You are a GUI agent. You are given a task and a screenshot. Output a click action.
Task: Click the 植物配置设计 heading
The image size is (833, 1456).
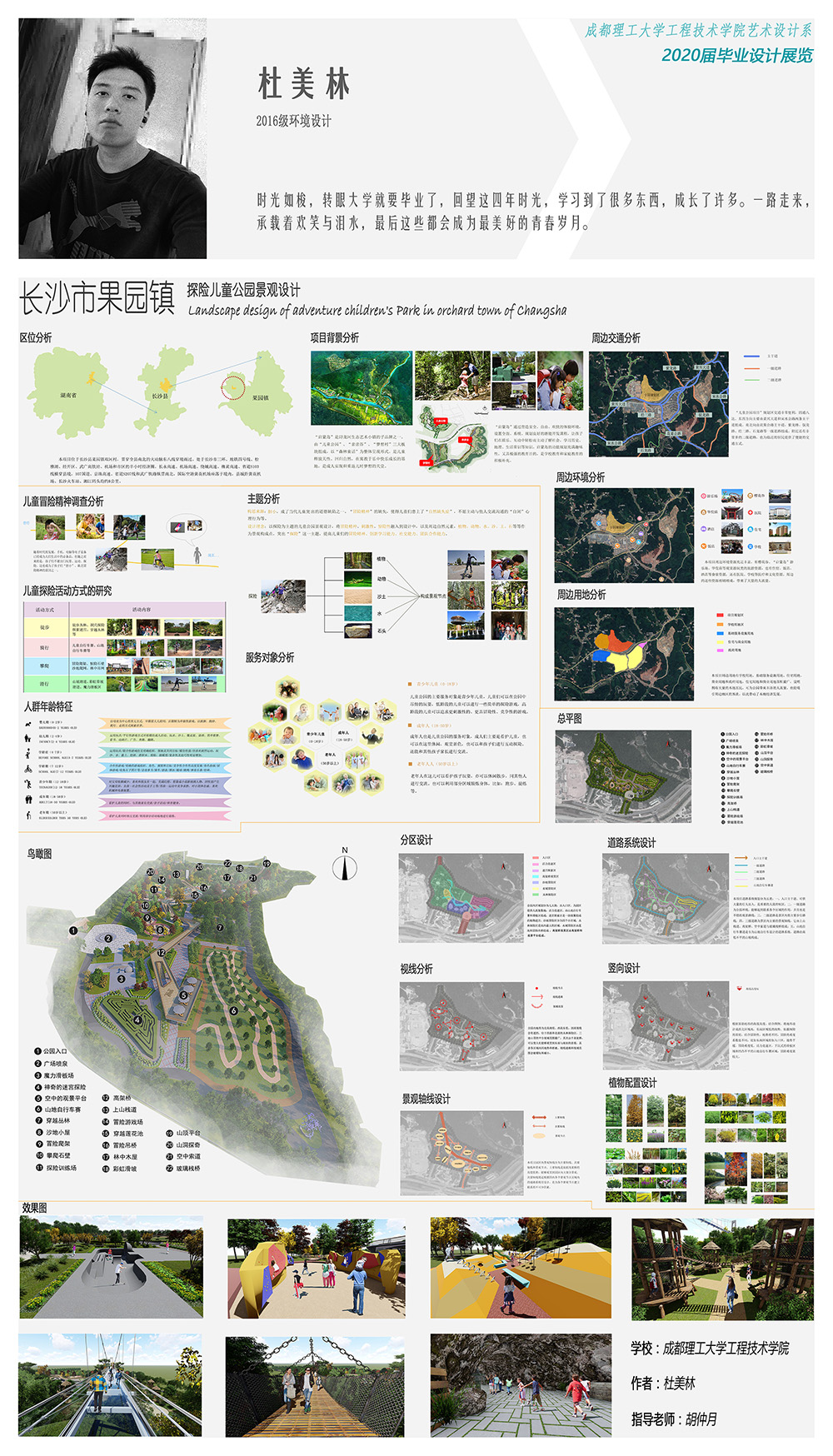click(x=633, y=1083)
